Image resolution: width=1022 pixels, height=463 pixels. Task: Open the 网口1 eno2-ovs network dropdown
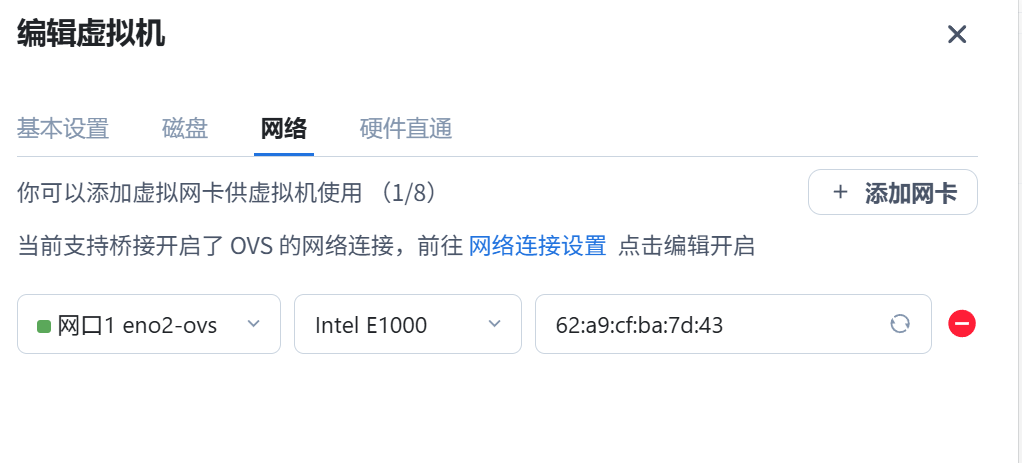point(149,324)
